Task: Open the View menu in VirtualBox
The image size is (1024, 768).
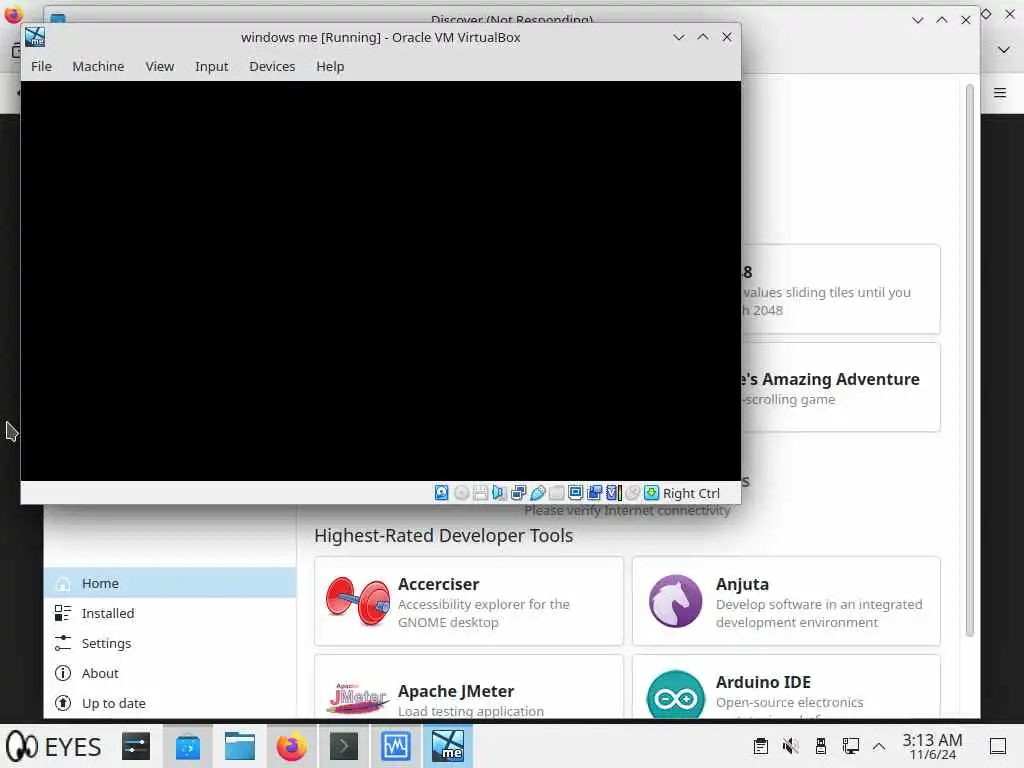Action: 159,67
